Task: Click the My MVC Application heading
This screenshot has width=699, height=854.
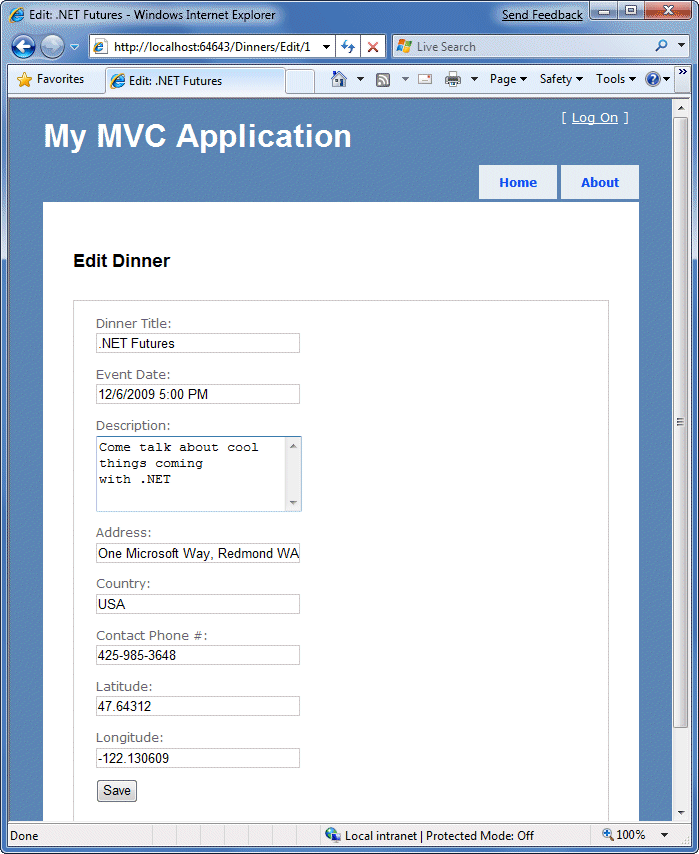Action: point(197,136)
